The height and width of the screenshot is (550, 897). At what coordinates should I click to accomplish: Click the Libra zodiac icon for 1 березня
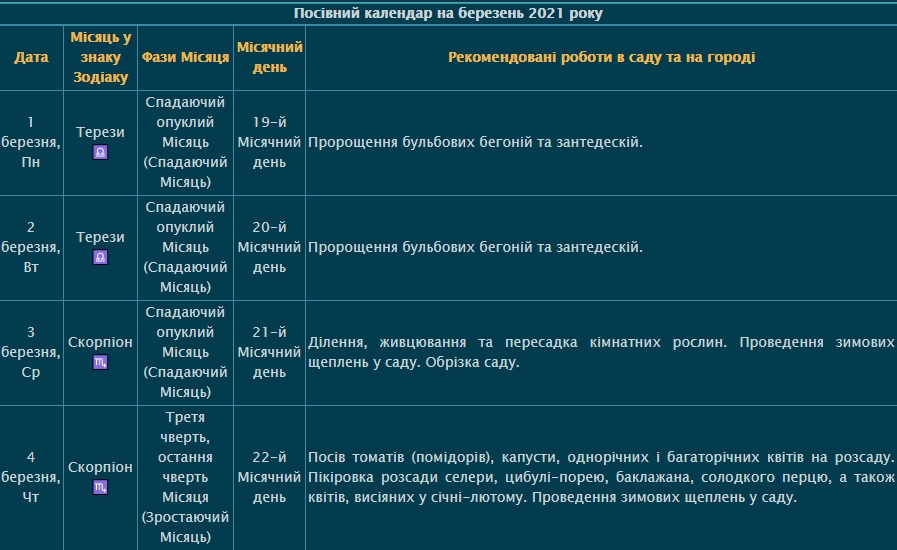coord(100,153)
